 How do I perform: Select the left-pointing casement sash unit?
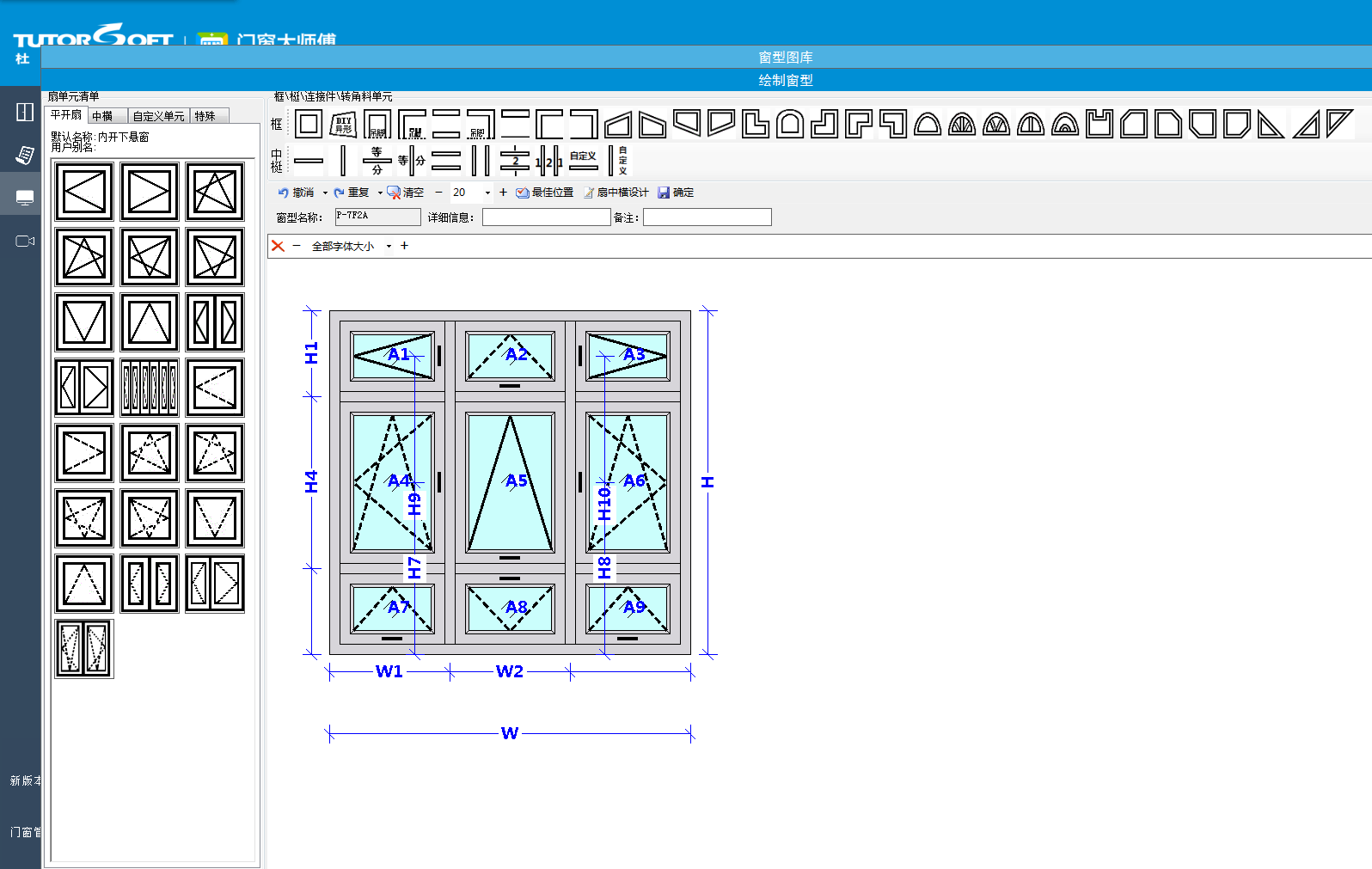[x=84, y=192]
